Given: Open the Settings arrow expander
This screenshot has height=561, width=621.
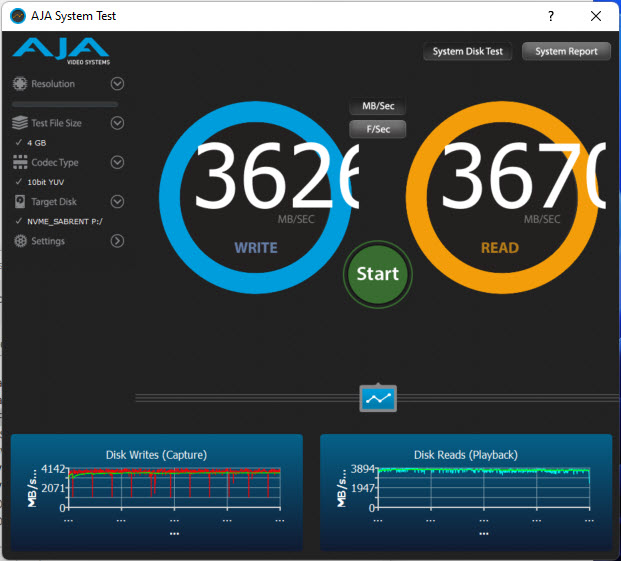Looking at the screenshot, I should click(x=117, y=241).
